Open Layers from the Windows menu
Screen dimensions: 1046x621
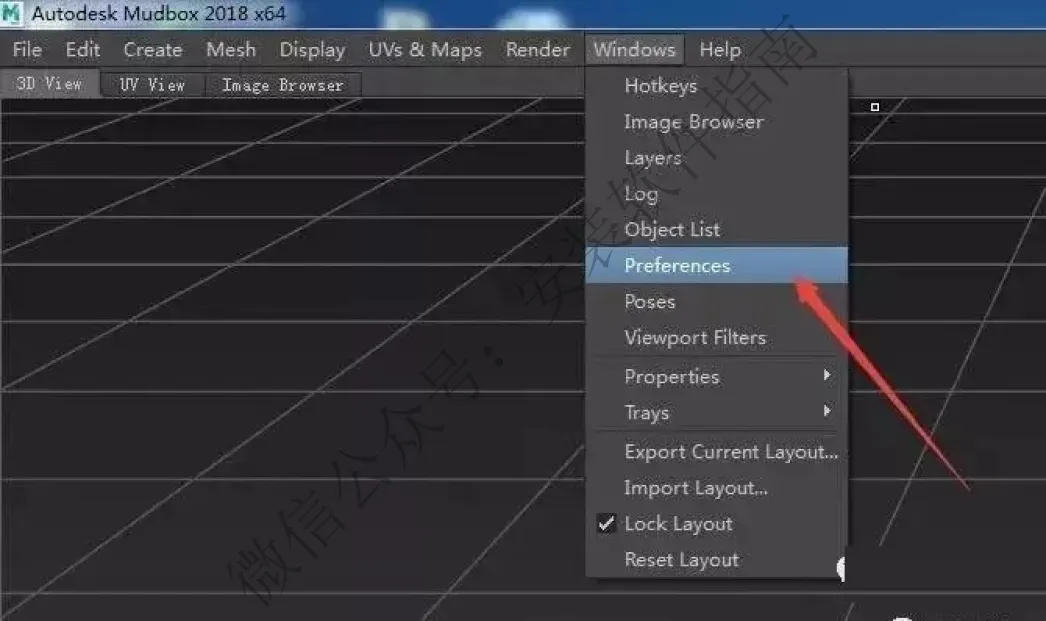coord(716,158)
